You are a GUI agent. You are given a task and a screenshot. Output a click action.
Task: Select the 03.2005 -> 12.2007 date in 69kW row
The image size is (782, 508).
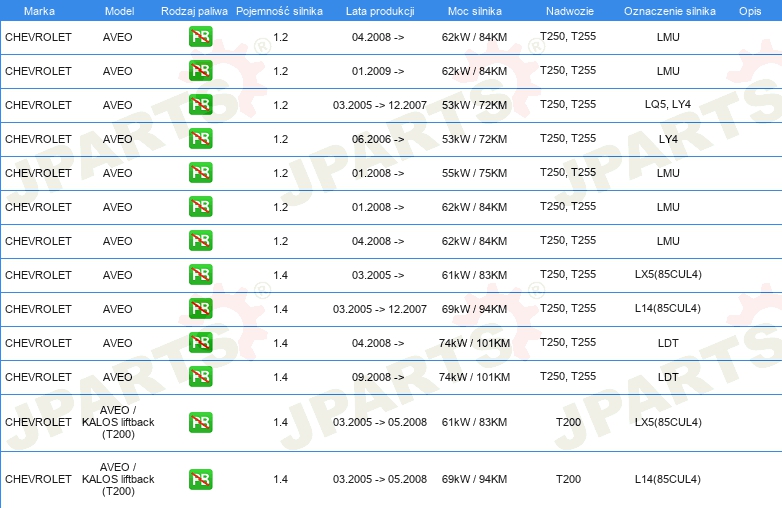click(x=380, y=309)
